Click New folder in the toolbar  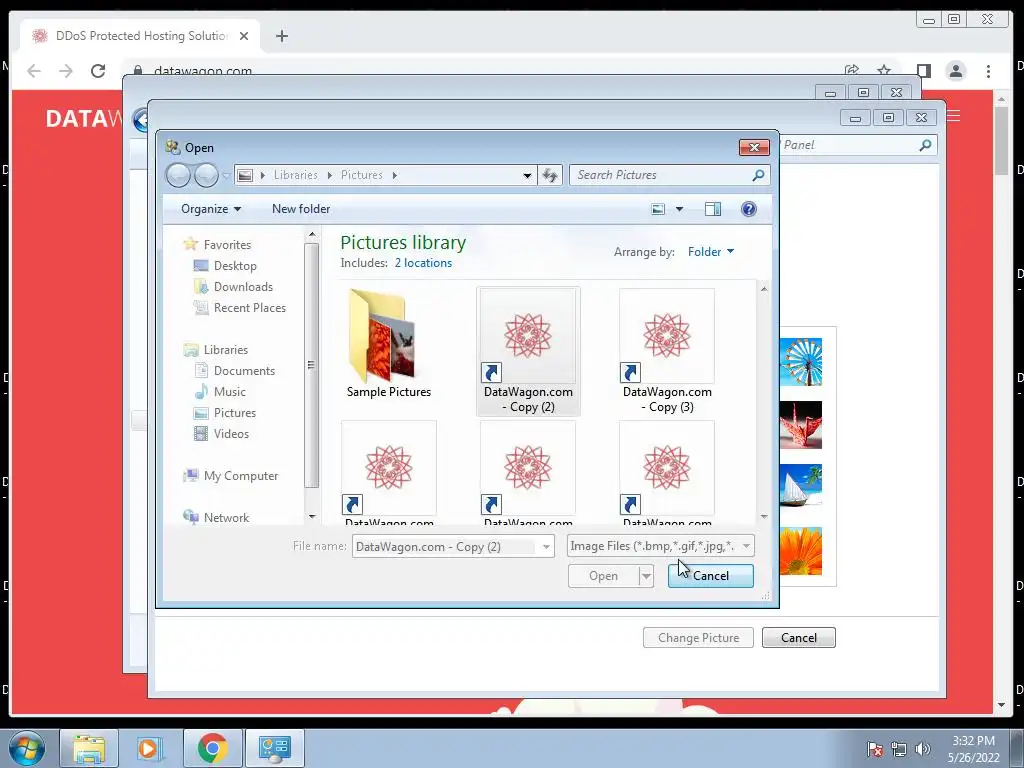(x=301, y=209)
